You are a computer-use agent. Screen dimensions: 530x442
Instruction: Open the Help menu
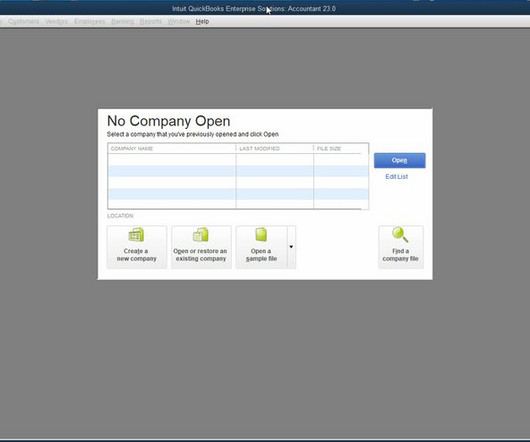coord(202,21)
